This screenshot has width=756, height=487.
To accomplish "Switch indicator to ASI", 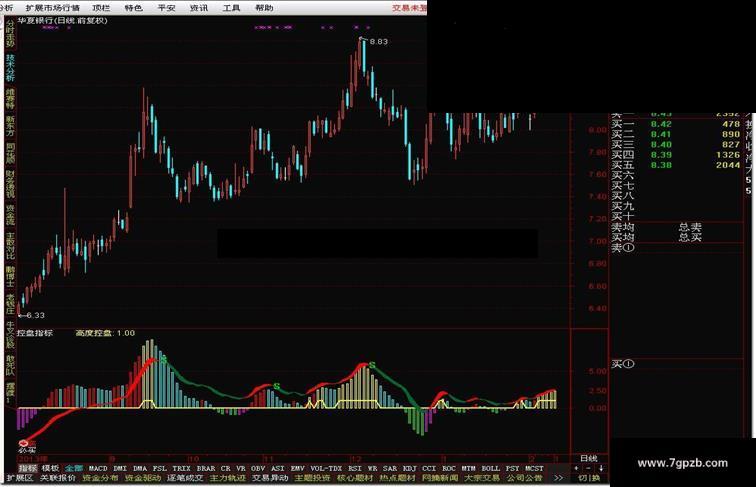I will (x=278, y=468).
